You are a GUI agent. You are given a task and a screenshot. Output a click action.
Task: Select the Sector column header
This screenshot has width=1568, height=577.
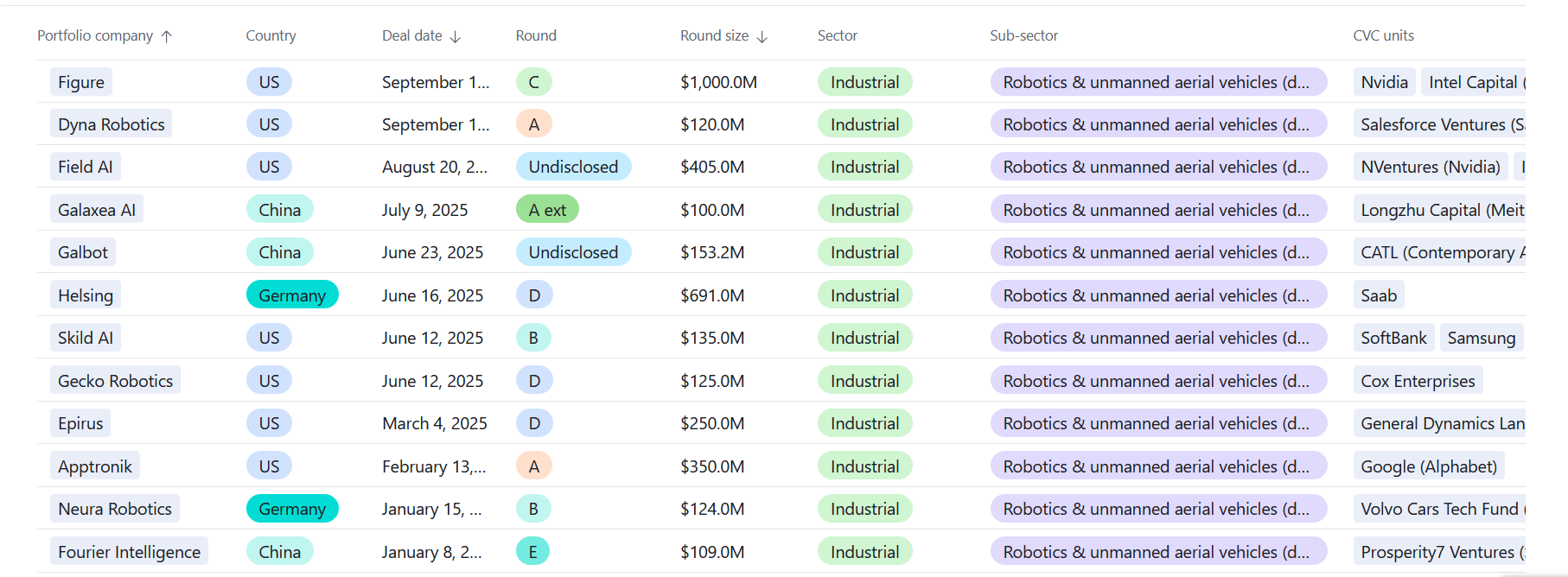(x=837, y=35)
